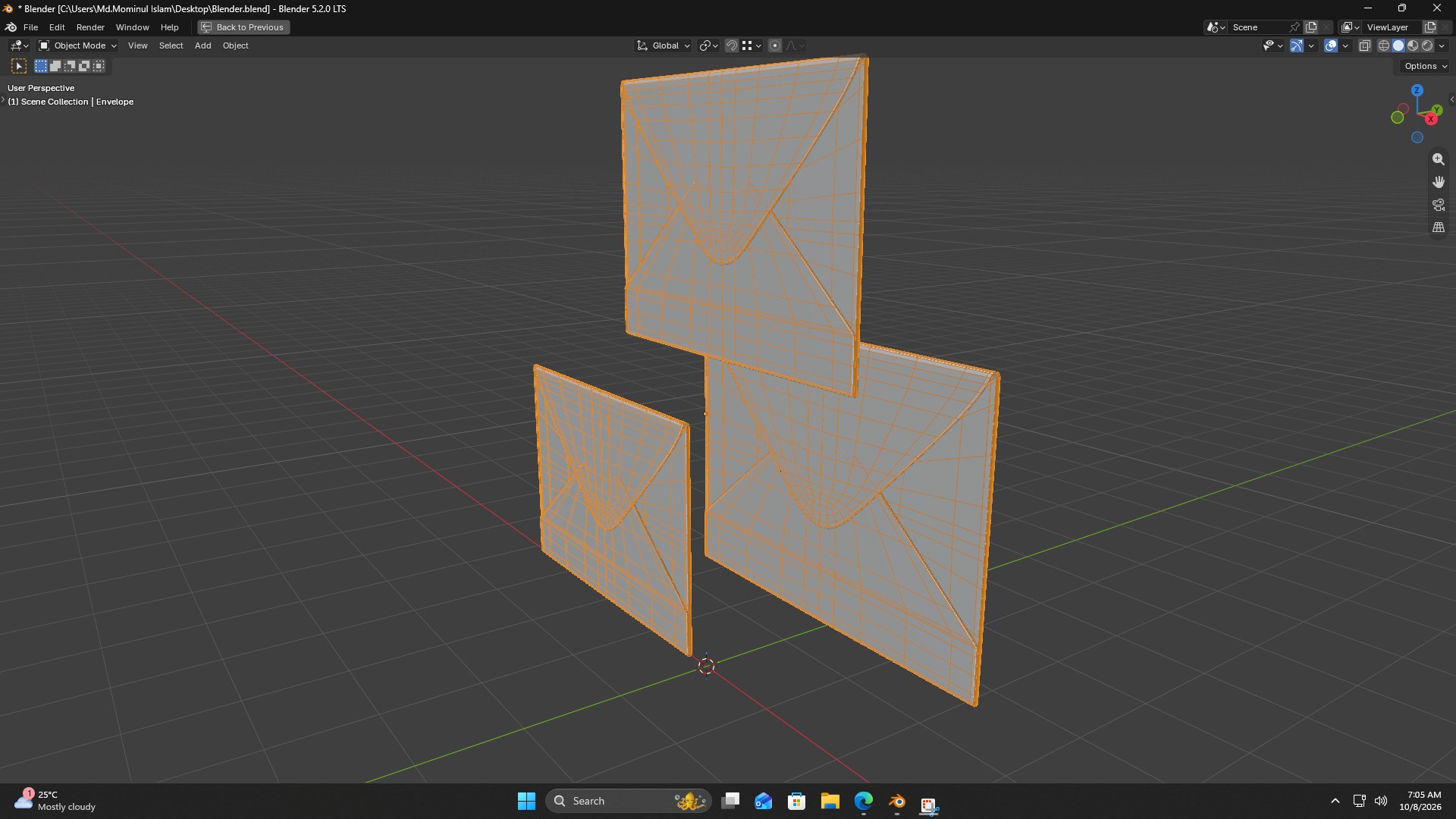Open the editor type dropdown
1456x819 pixels.
[19, 46]
